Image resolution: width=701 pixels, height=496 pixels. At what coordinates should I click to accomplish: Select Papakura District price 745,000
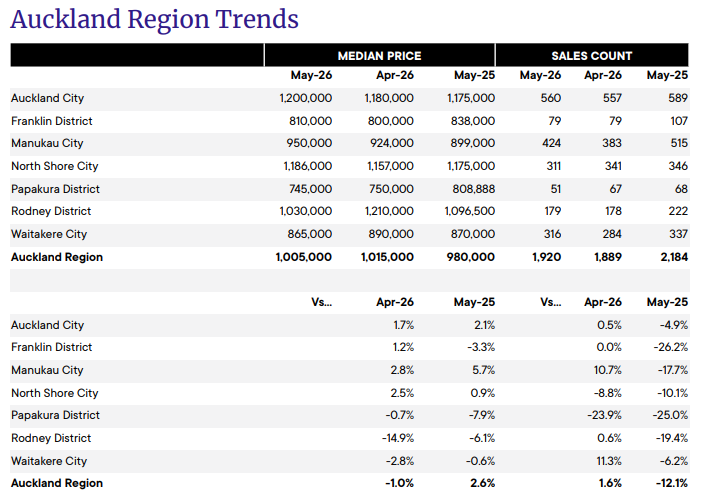pos(310,189)
